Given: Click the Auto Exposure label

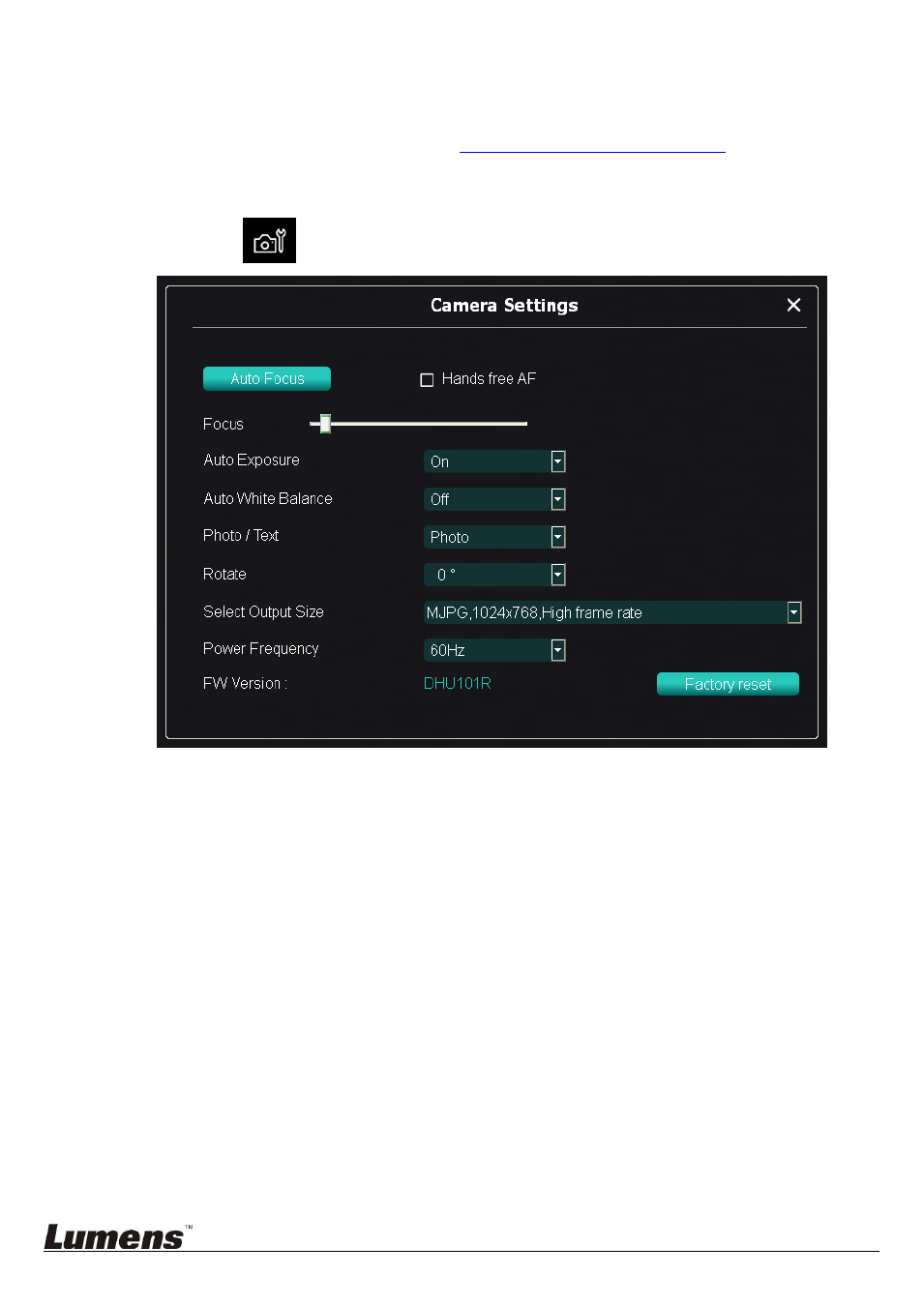Looking at the screenshot, I should (x=252, y=460).
